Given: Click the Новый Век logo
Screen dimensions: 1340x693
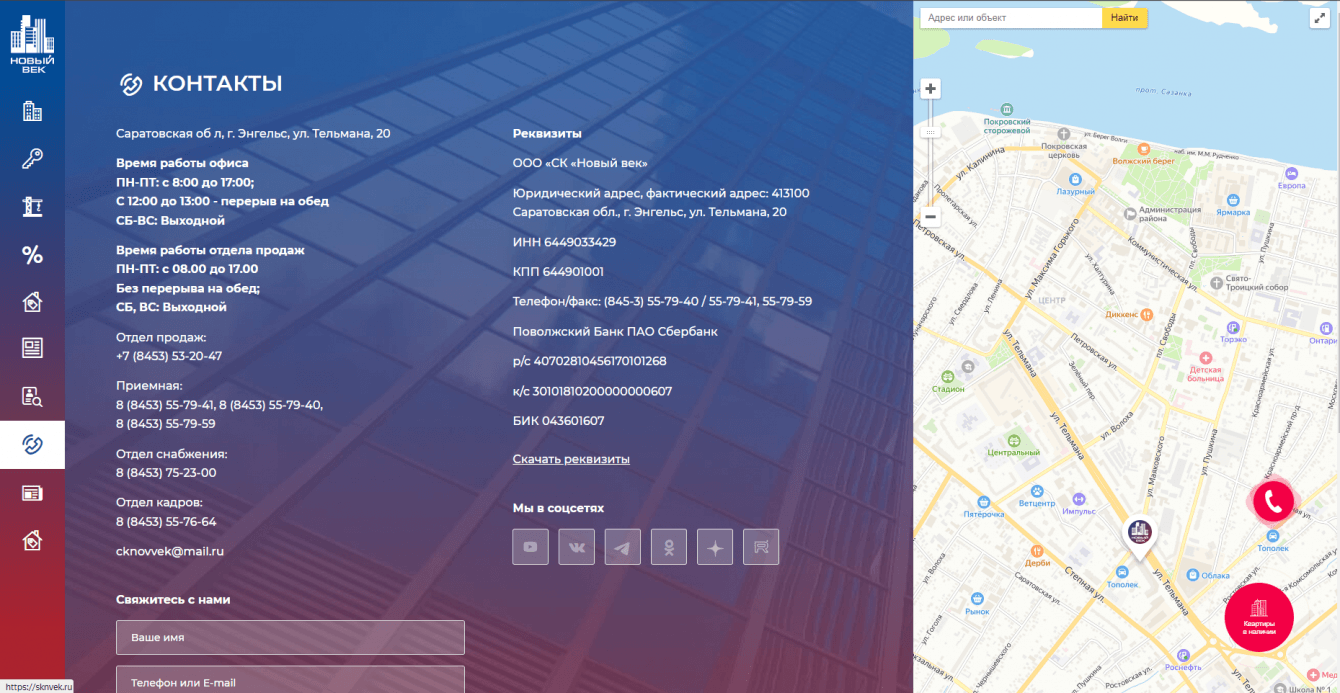Looking at the screenshot, I should (x=32, y=44).
